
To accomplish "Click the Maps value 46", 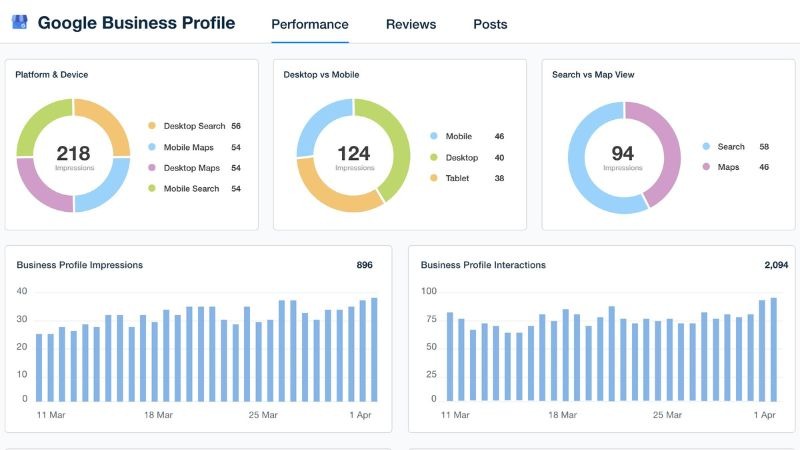I will (764, 167).
